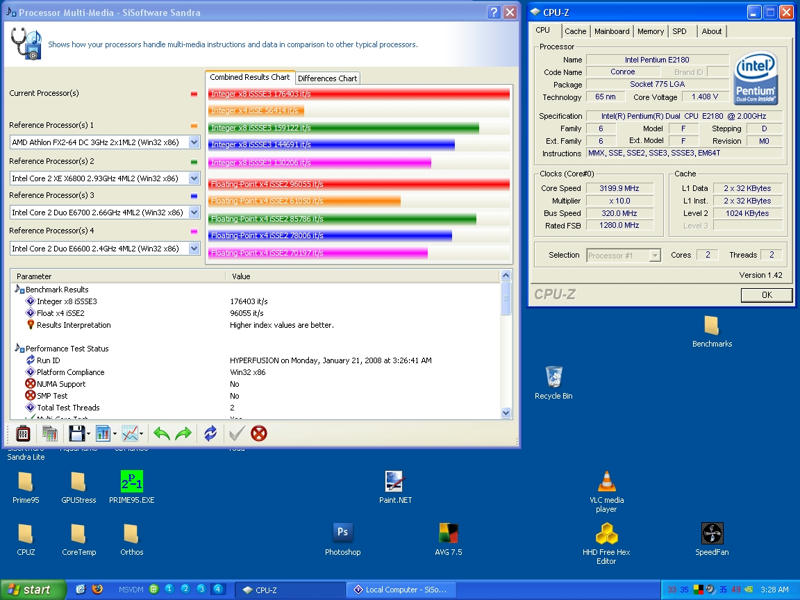
Task: Open the About tab in CPU-Z
Action: click(711, 31)
